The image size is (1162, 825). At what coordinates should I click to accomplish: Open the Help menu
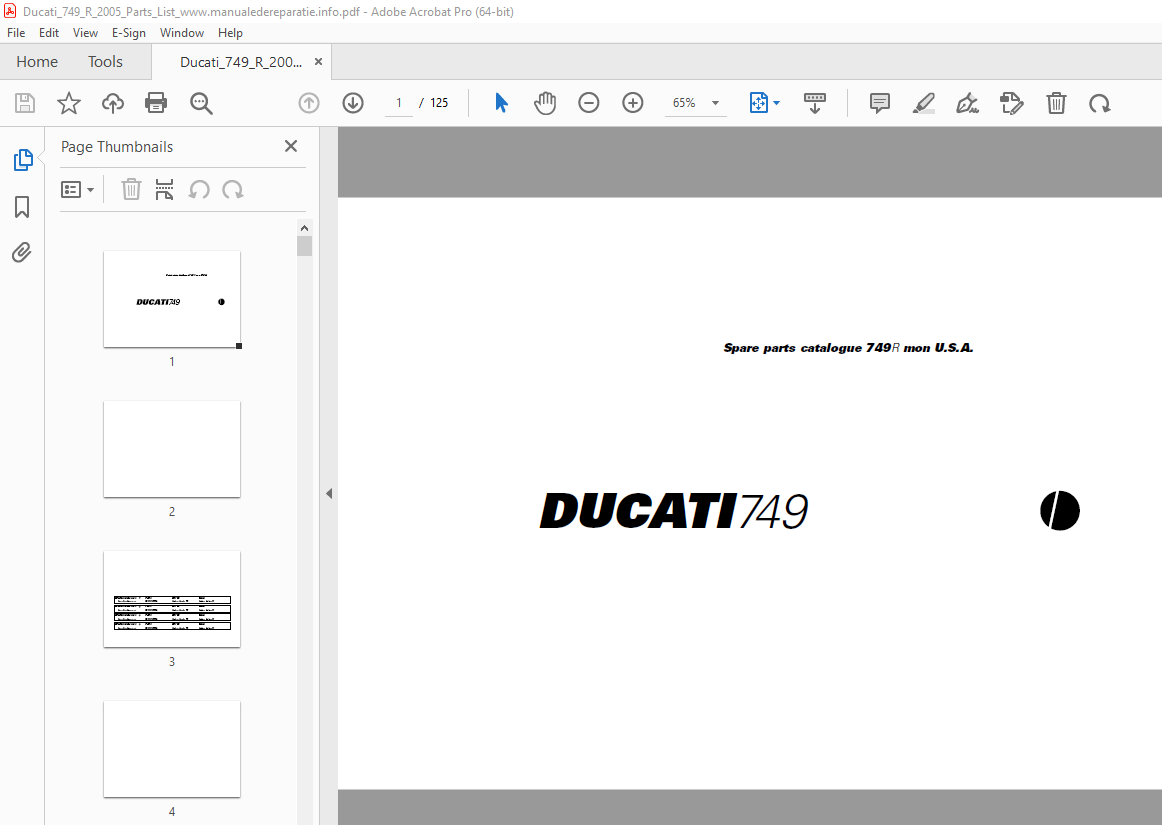pyautogui.click(x=230, y=33)
